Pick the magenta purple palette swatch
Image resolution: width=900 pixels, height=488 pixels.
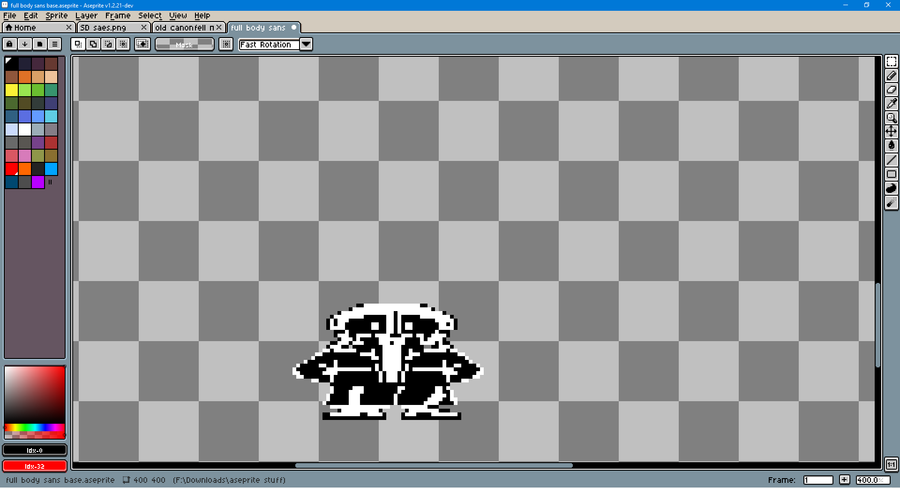point(38,182)
